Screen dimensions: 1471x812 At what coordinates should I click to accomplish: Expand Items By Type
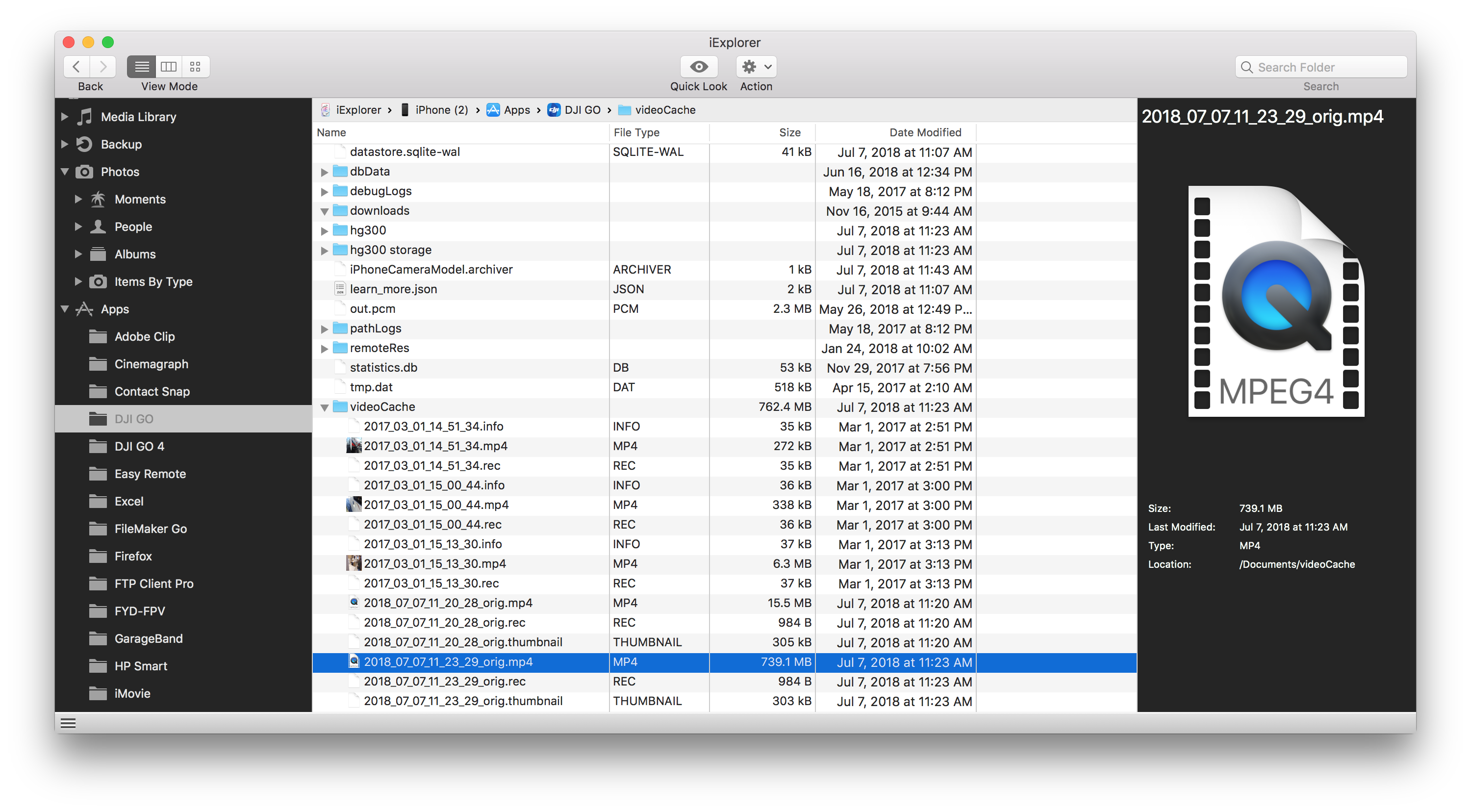(x=79, y=281)
